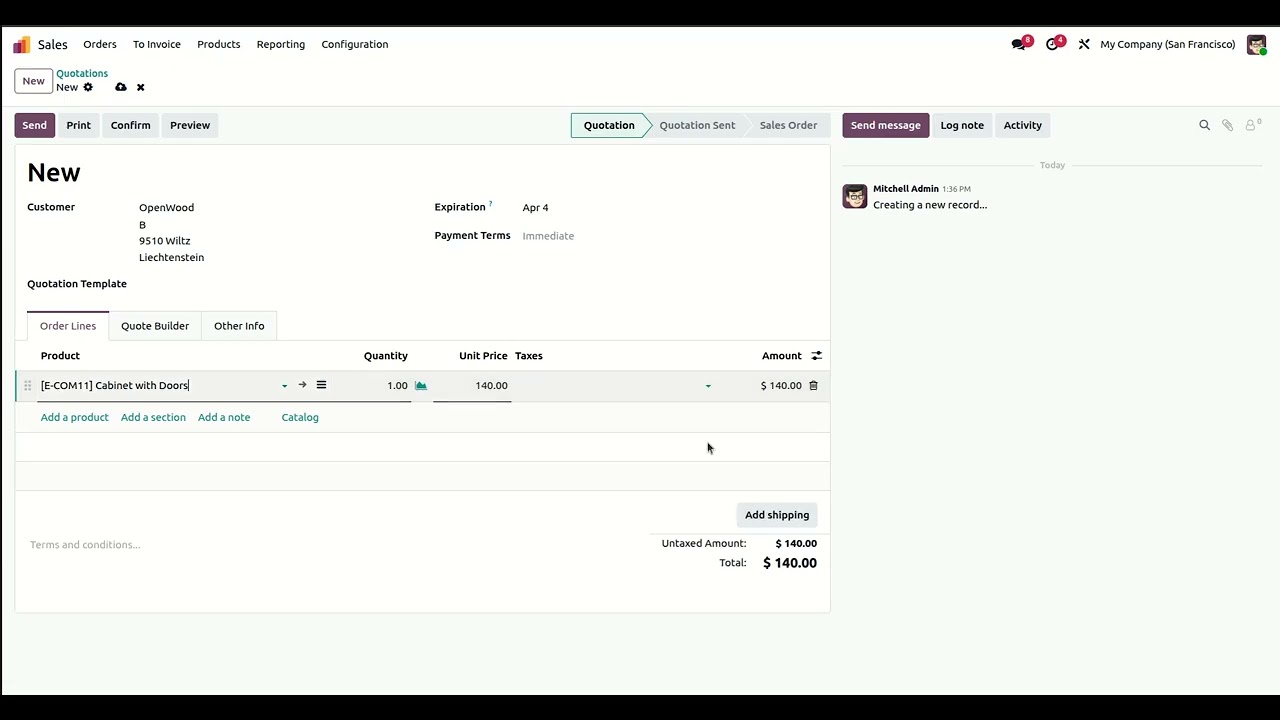Image resolution: width=1280 pixels, height=720 pixels.
Task: Click the OpenWood customer field
Action: [166, 208]
